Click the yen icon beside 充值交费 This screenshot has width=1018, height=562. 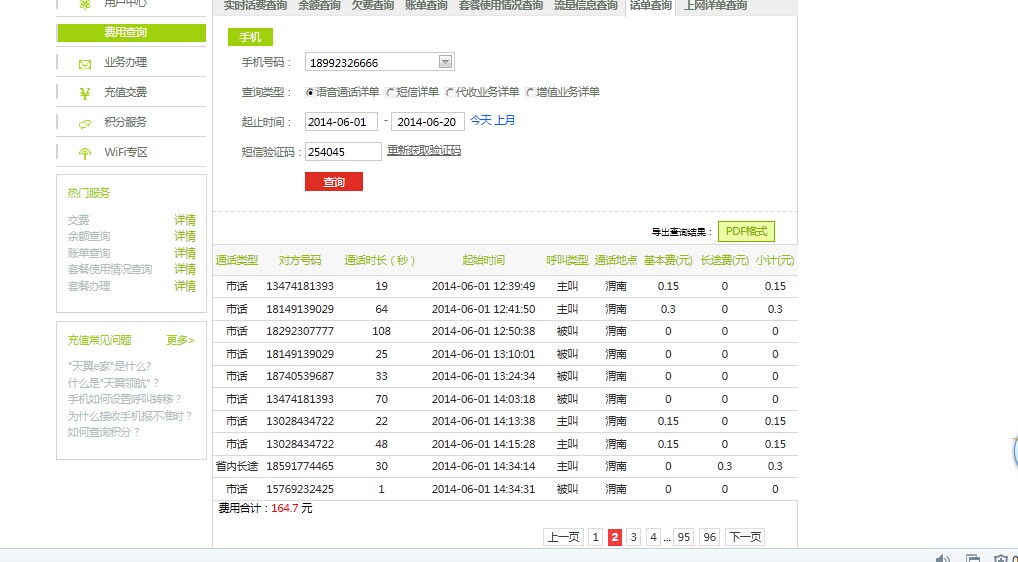click(x=85, y=94)
